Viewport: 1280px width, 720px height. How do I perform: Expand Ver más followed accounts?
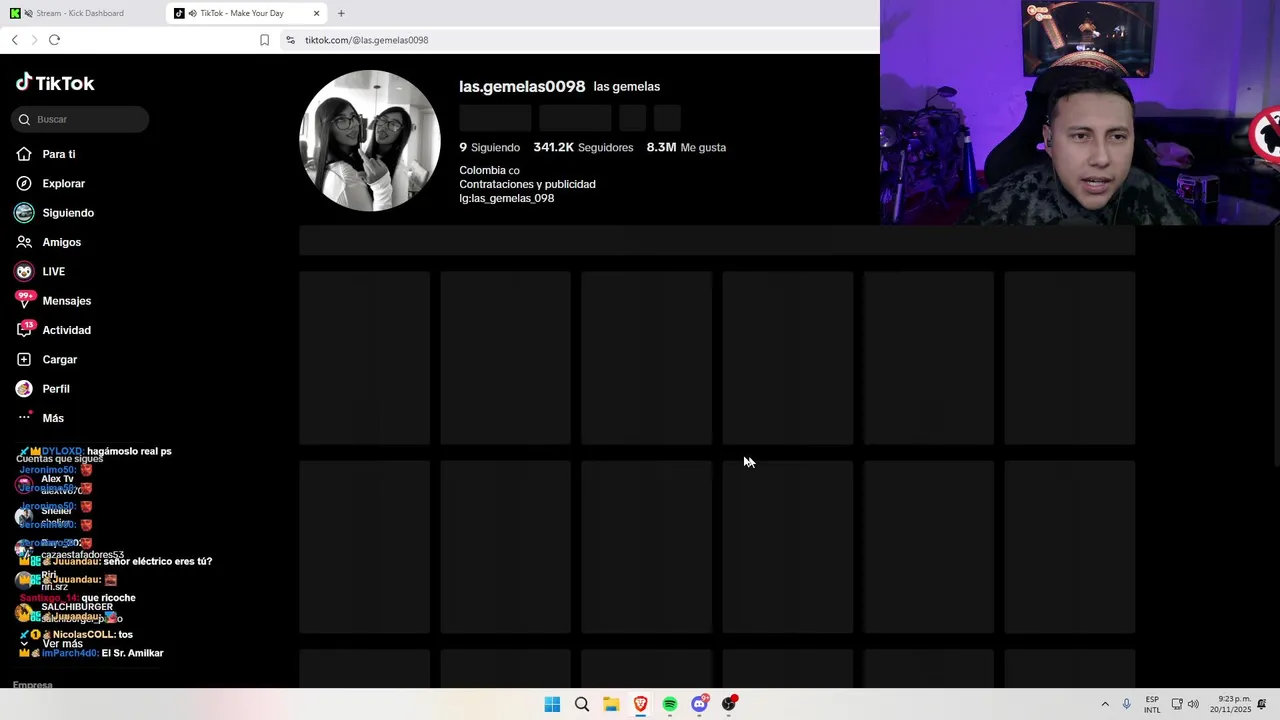(x=62, y=644)
